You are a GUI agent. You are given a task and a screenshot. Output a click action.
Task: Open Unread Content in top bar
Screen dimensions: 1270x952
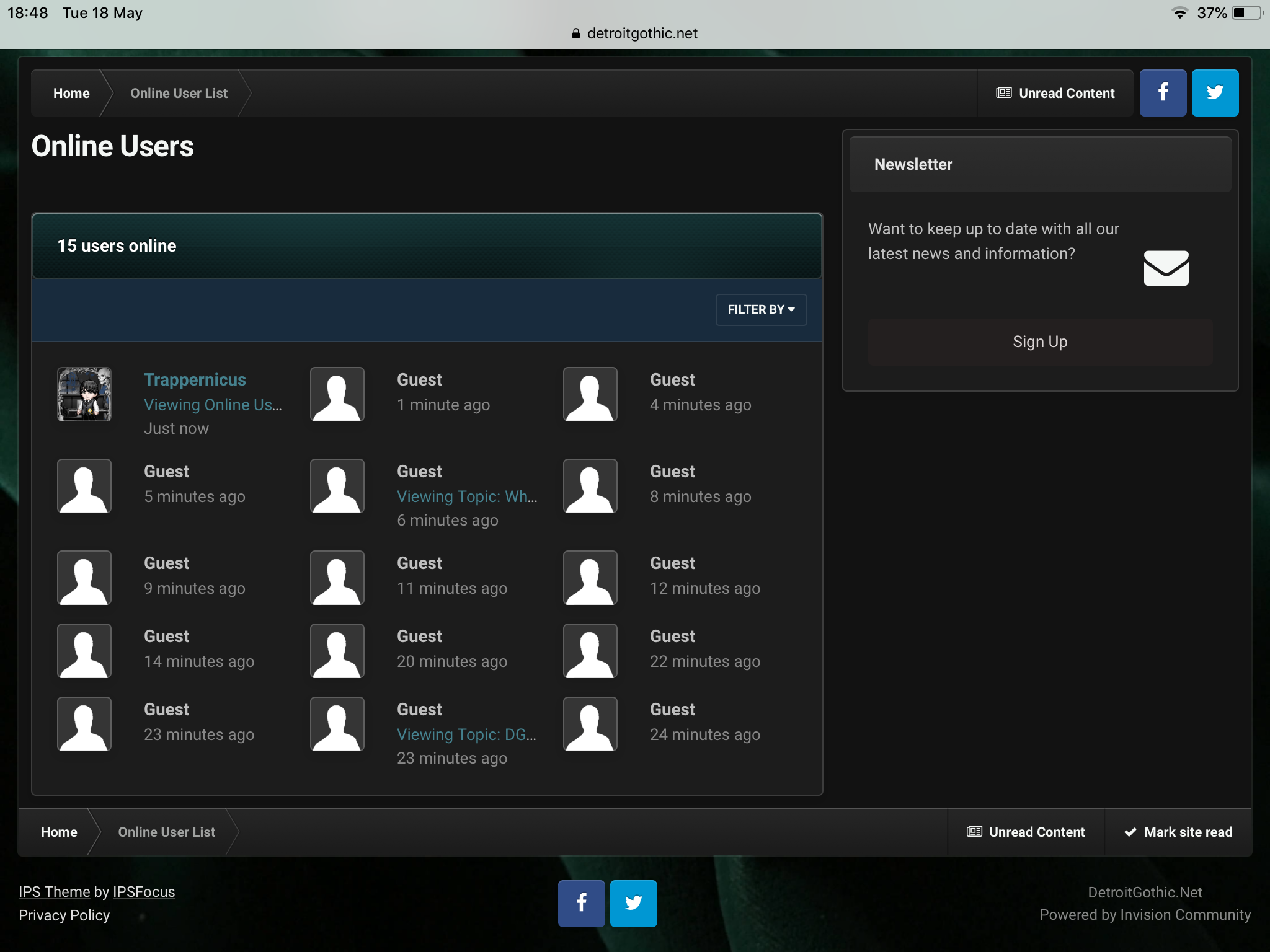point(1055,93)
